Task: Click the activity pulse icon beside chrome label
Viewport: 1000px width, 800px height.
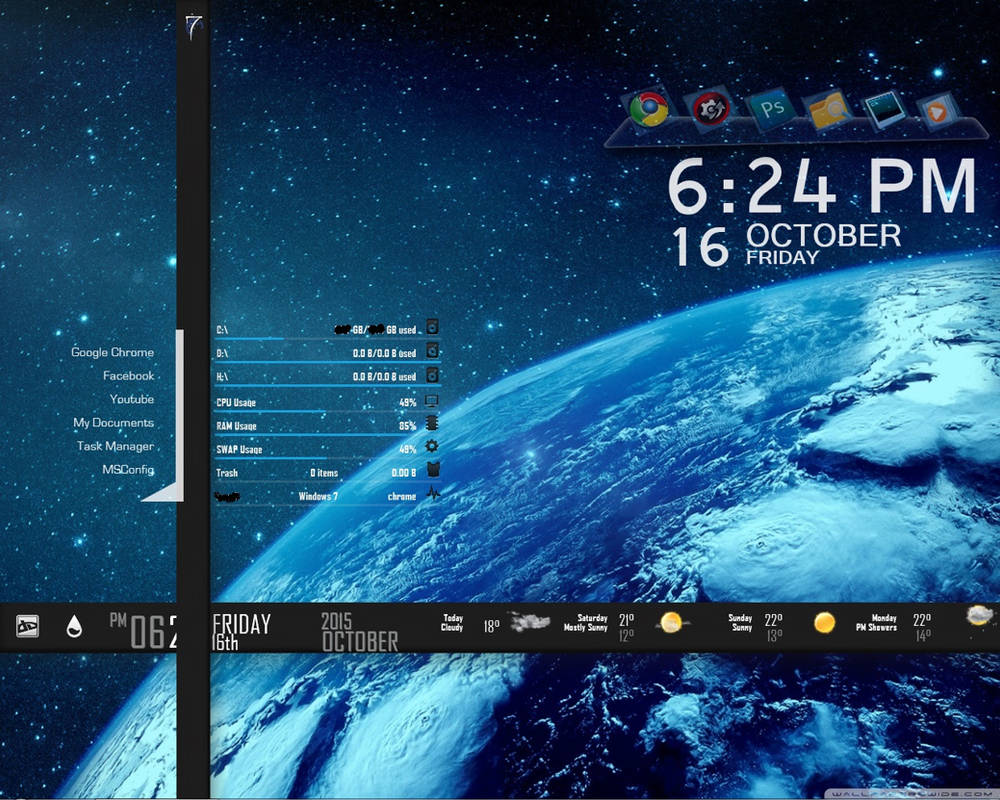Action: [x=434, y=494]
